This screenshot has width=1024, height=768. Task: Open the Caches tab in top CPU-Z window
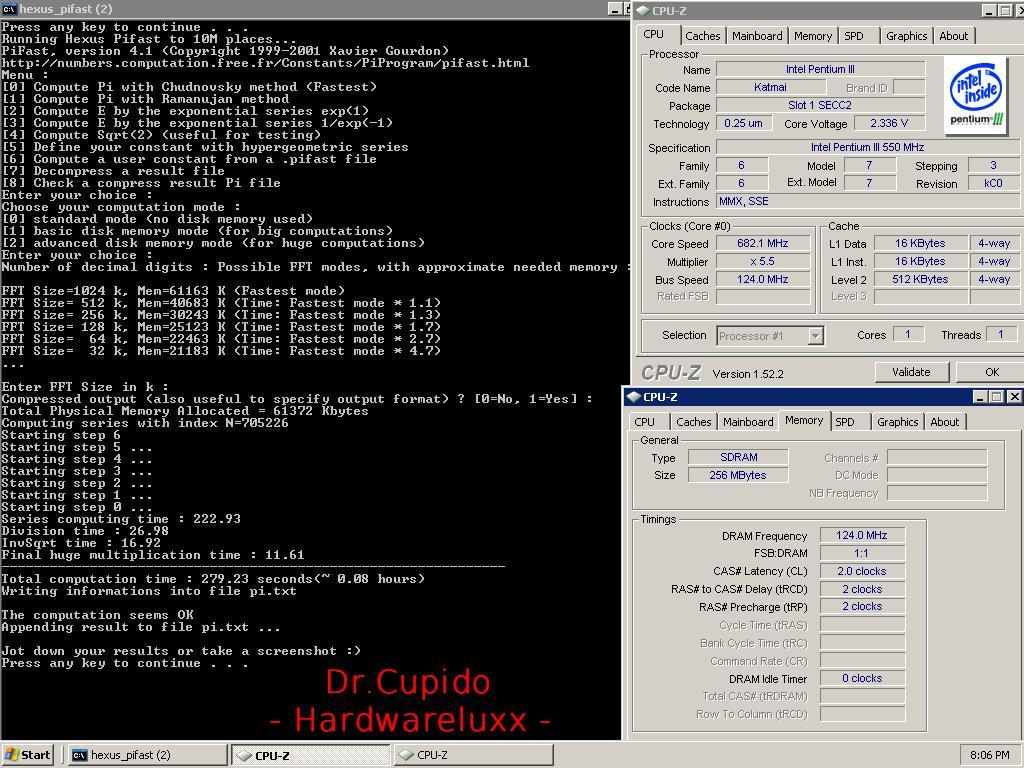coord(703,36)
